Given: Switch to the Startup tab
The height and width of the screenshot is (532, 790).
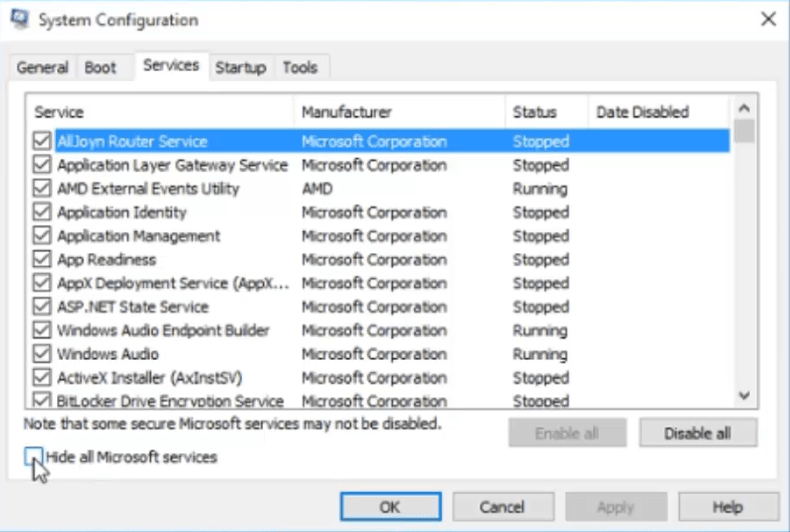Looking at the screenshot, I should click(241, 68).
